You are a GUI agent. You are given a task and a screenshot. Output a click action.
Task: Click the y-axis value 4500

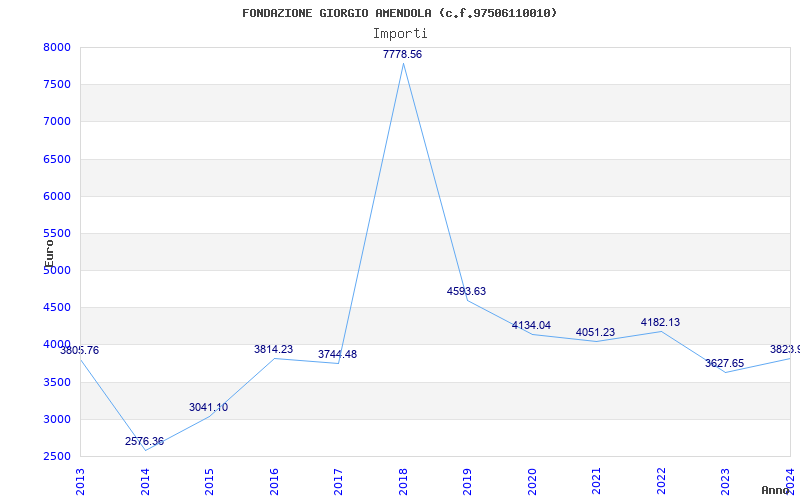57,308
